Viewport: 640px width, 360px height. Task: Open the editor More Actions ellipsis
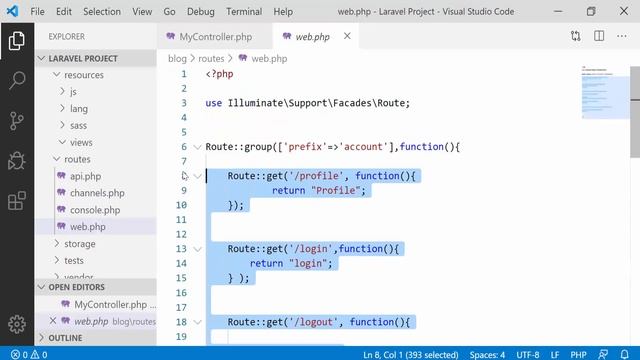(622, 36)
